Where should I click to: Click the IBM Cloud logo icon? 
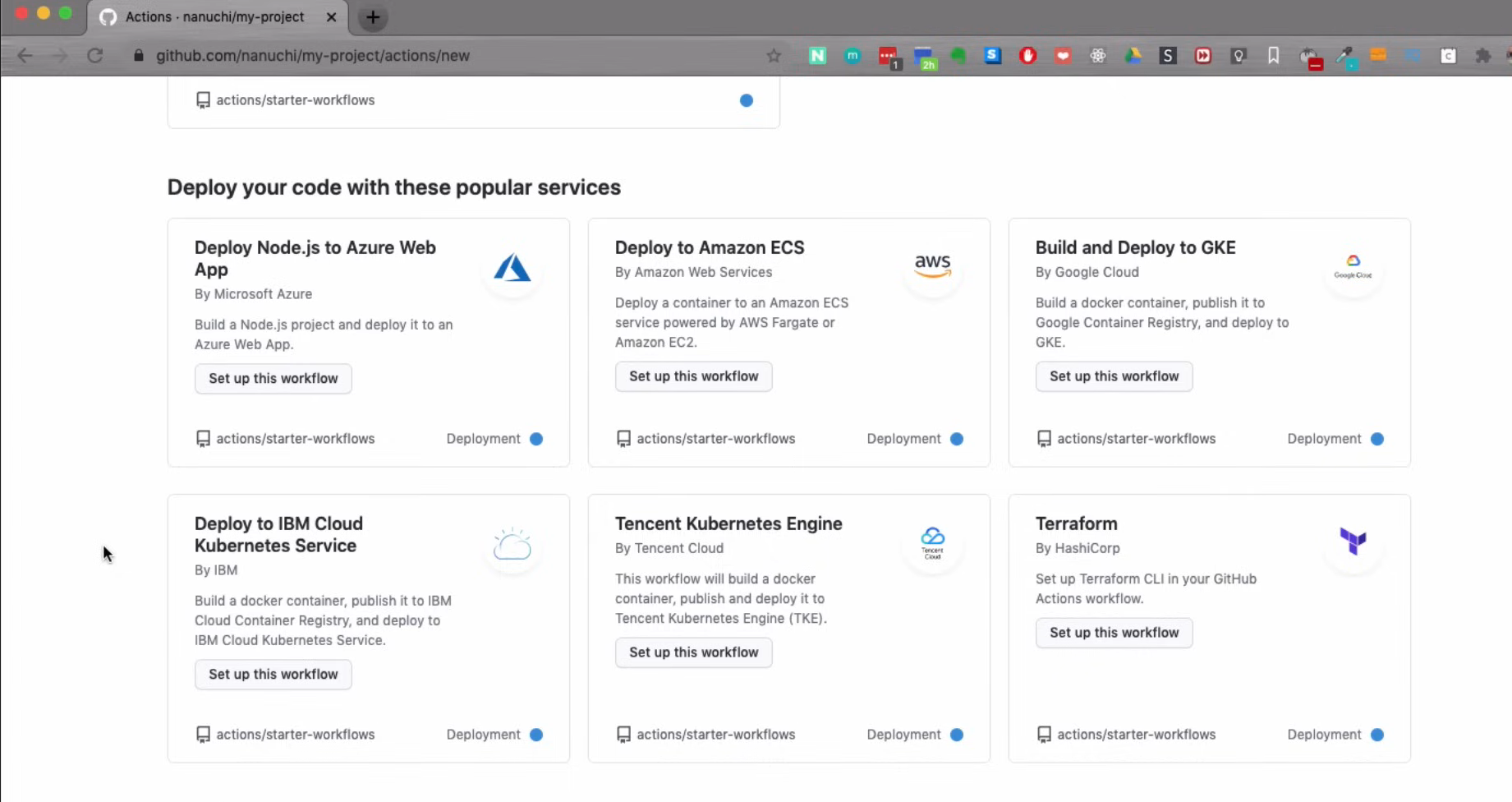512,544
